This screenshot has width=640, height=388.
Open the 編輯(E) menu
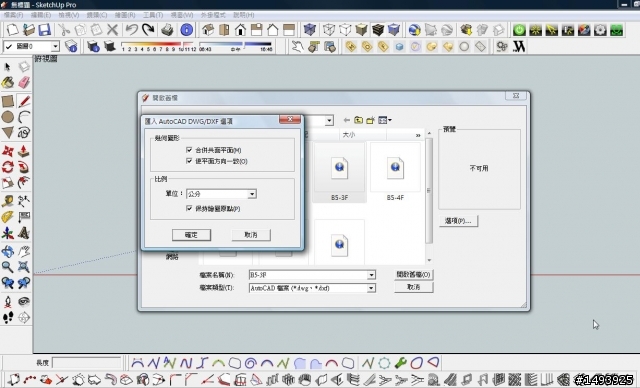point(41,15)
